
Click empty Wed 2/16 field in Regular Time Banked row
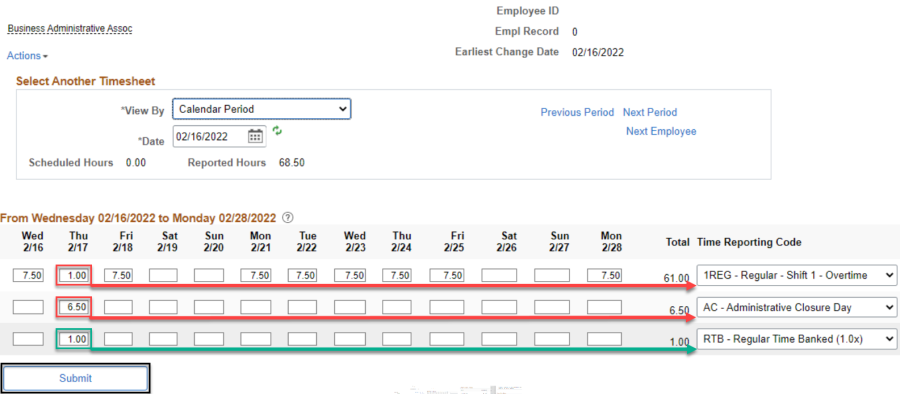point(28,339)
